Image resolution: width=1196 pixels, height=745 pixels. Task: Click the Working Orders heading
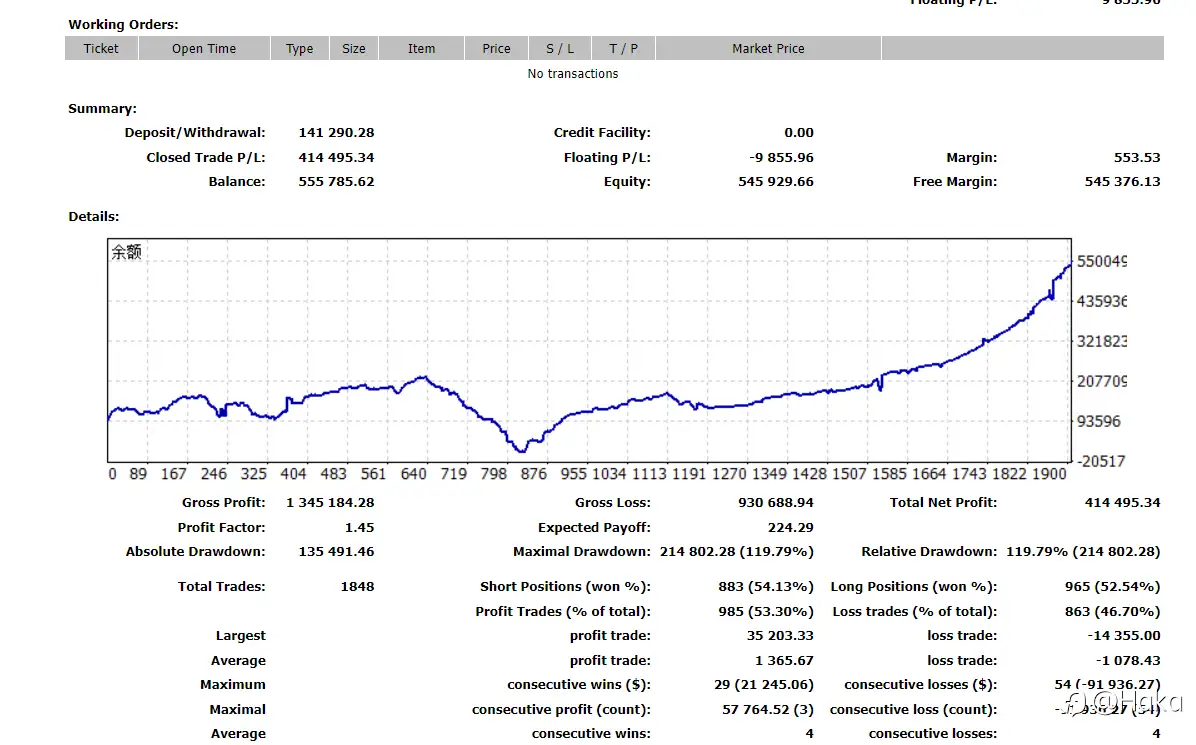(x=124, y=24)
